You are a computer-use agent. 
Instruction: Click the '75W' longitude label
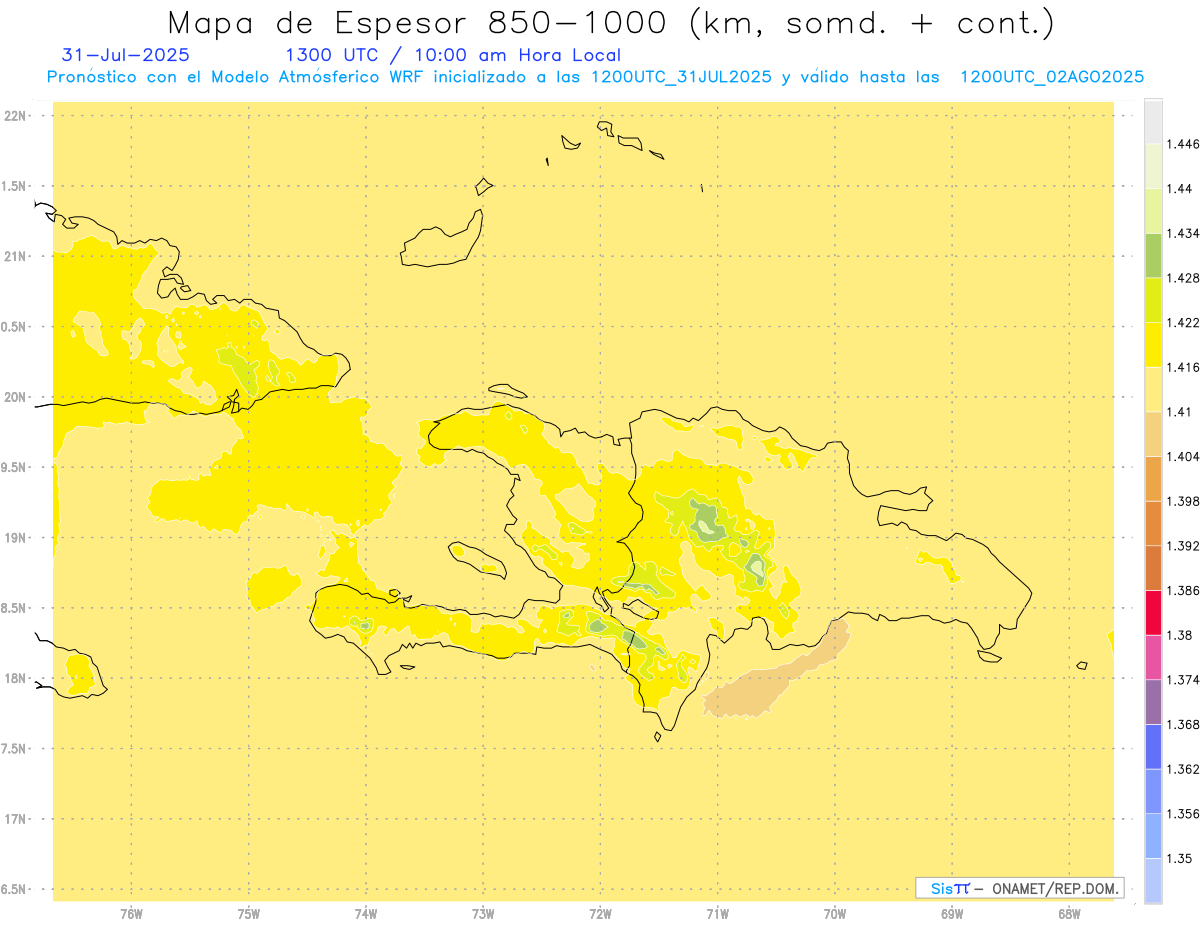249,913
